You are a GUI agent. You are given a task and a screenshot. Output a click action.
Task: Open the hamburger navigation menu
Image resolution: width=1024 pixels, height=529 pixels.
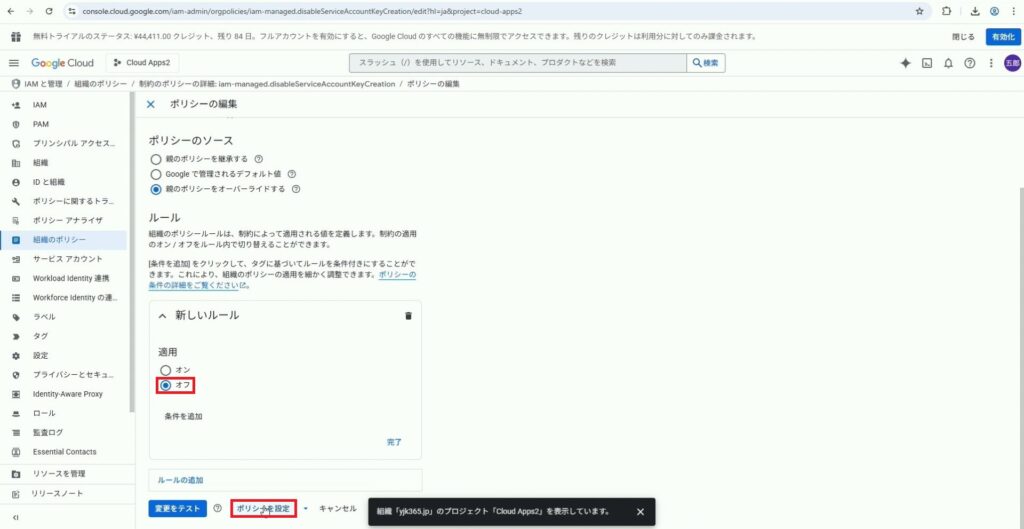click(14, 63)
